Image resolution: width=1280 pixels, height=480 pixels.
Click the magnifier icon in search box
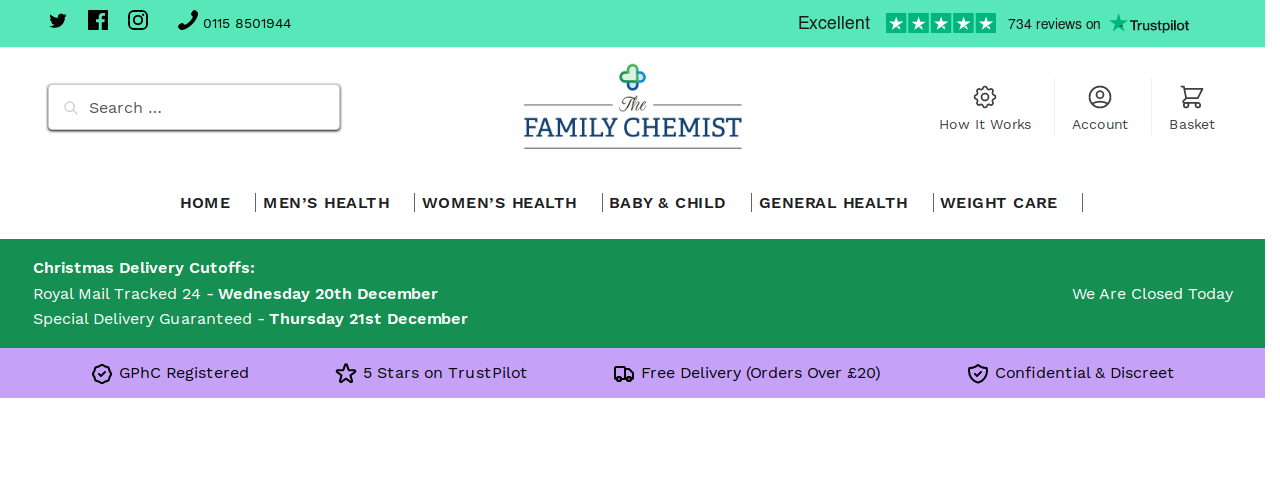click(71, 108)
